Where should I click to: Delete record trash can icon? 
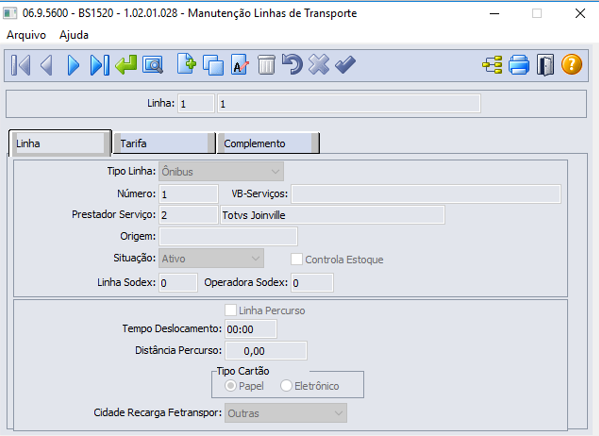coord(266,65)
